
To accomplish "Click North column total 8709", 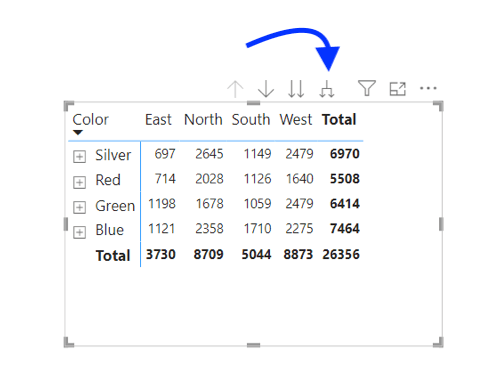I will pyautogui.click(x=209, y=254).
